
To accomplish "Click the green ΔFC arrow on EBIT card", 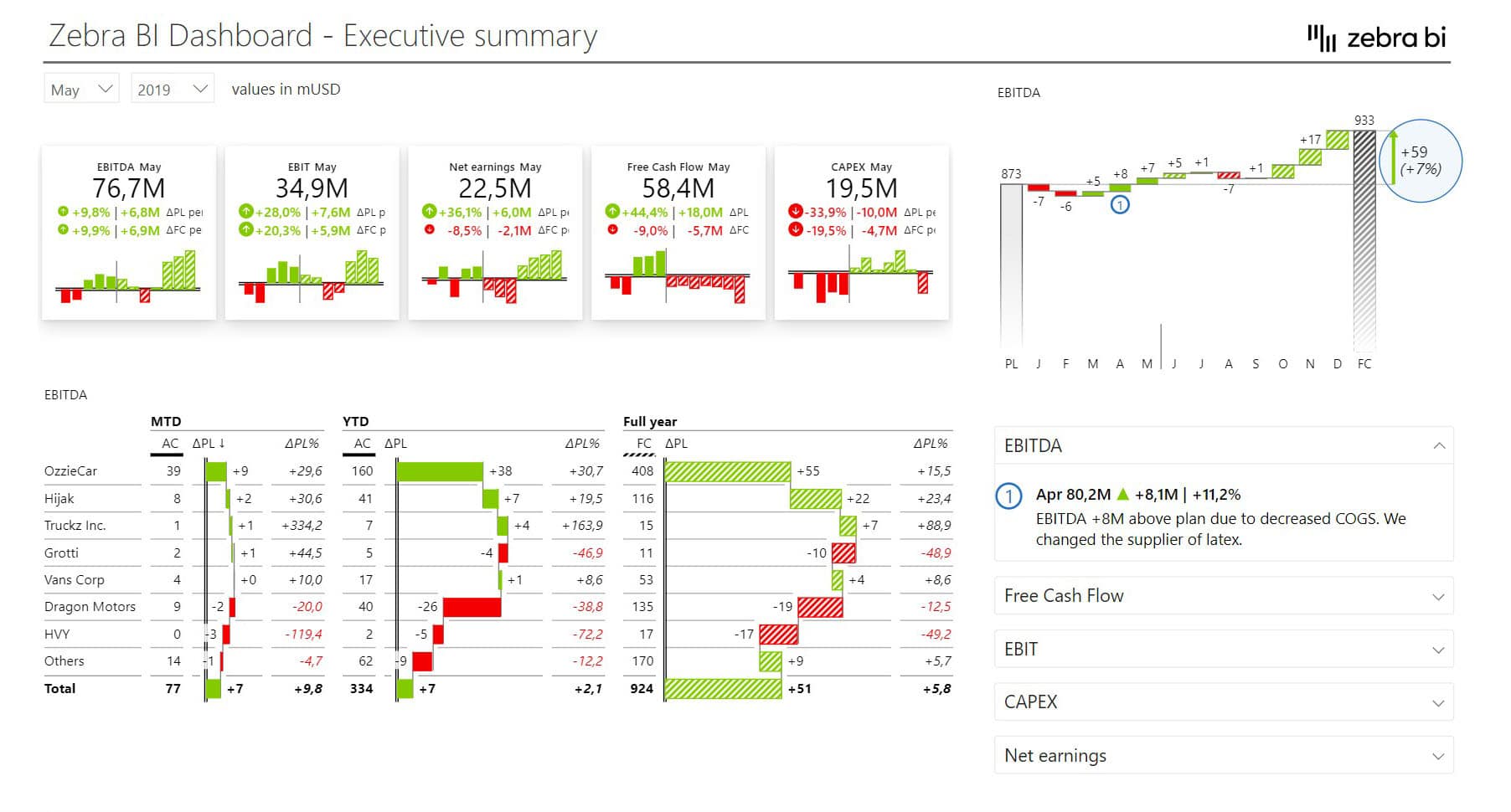I will 246,230.
